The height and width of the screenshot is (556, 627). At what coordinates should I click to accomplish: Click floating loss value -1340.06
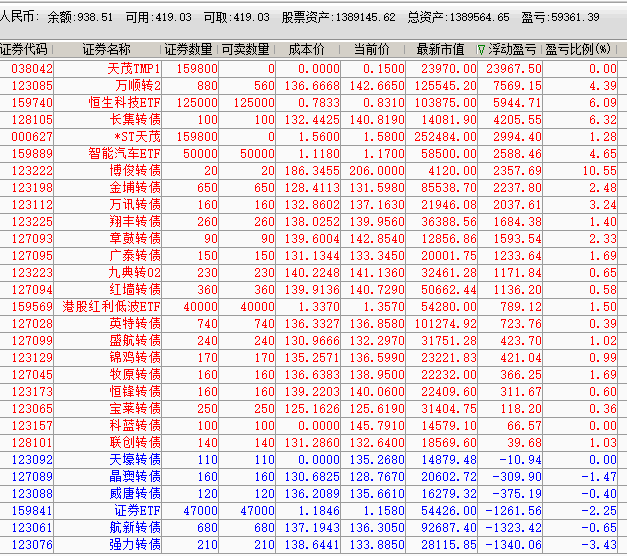[x=513, y=544]
